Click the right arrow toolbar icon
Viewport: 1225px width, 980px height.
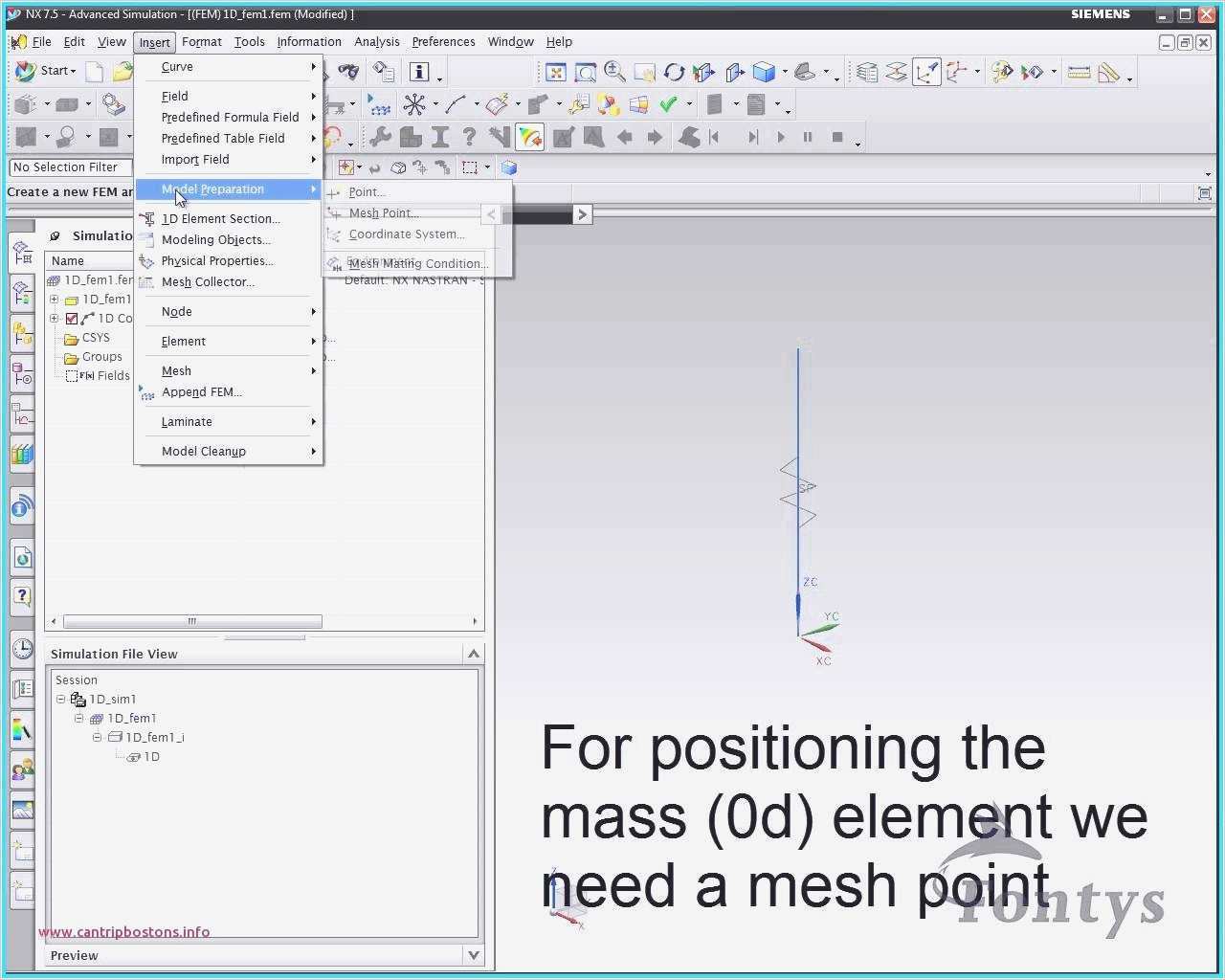pos(655,137)
